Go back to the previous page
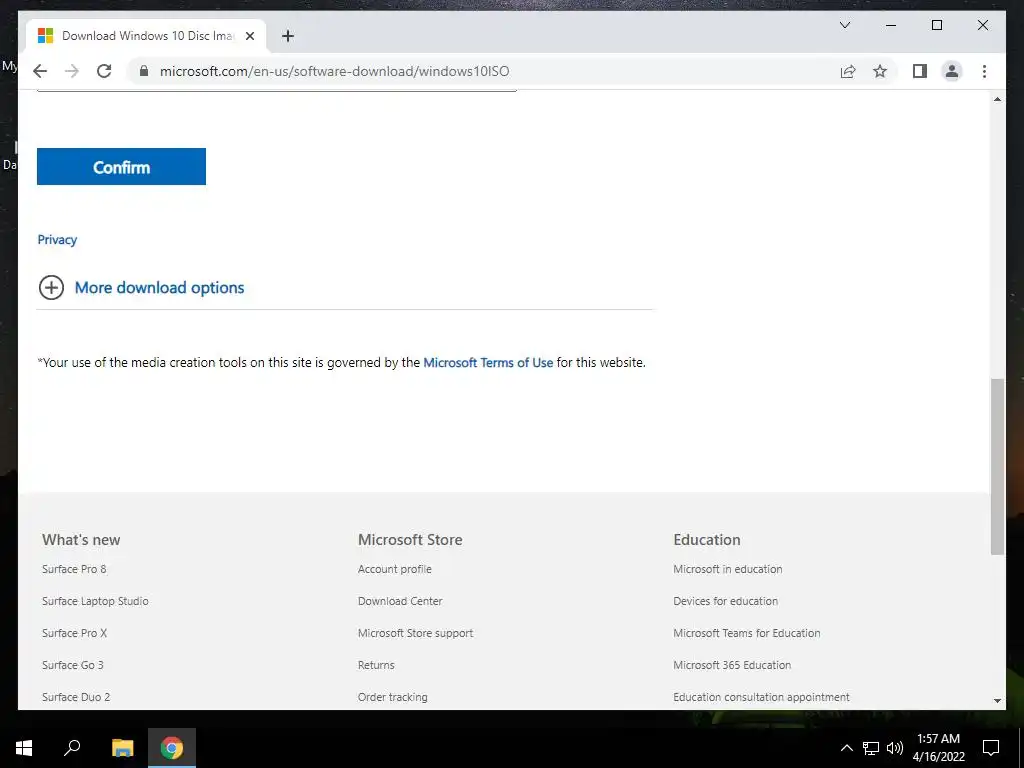Viewport: 1024px width, 768px height. (40, 71)
